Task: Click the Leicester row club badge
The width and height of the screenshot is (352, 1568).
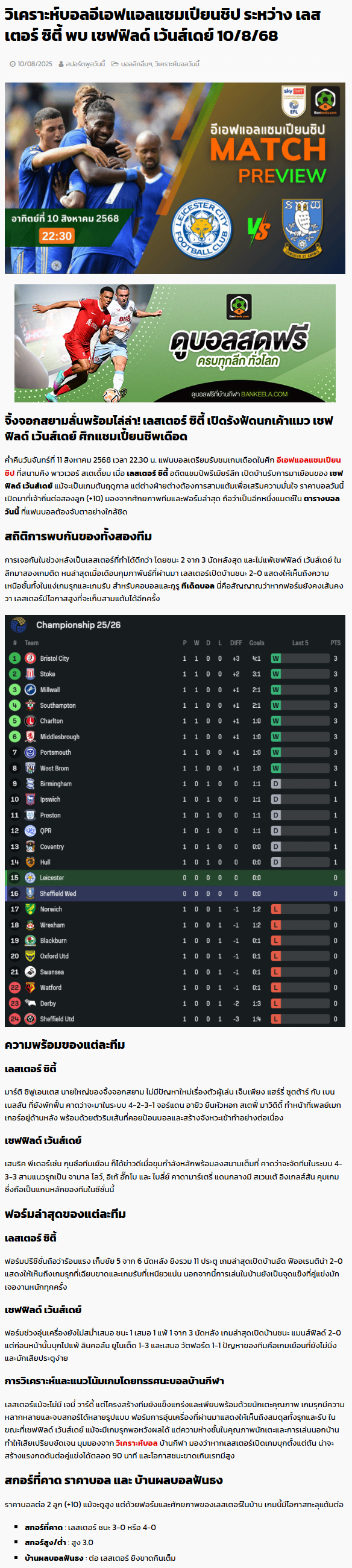Action: (x=30, y=878)
